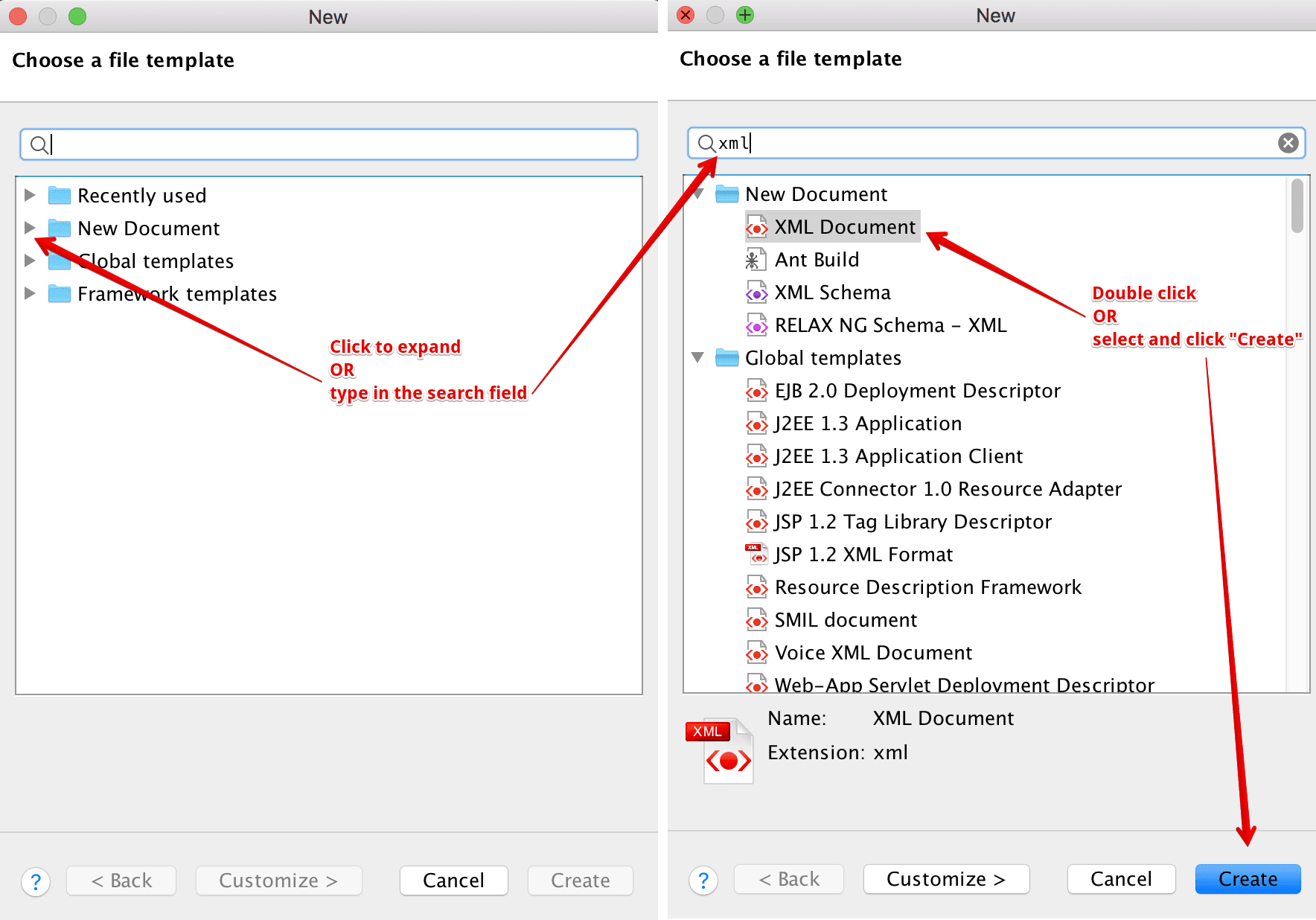This screenshot has width=1316, height=920.
Task: Select the SMIL document template
Action: 845,620
